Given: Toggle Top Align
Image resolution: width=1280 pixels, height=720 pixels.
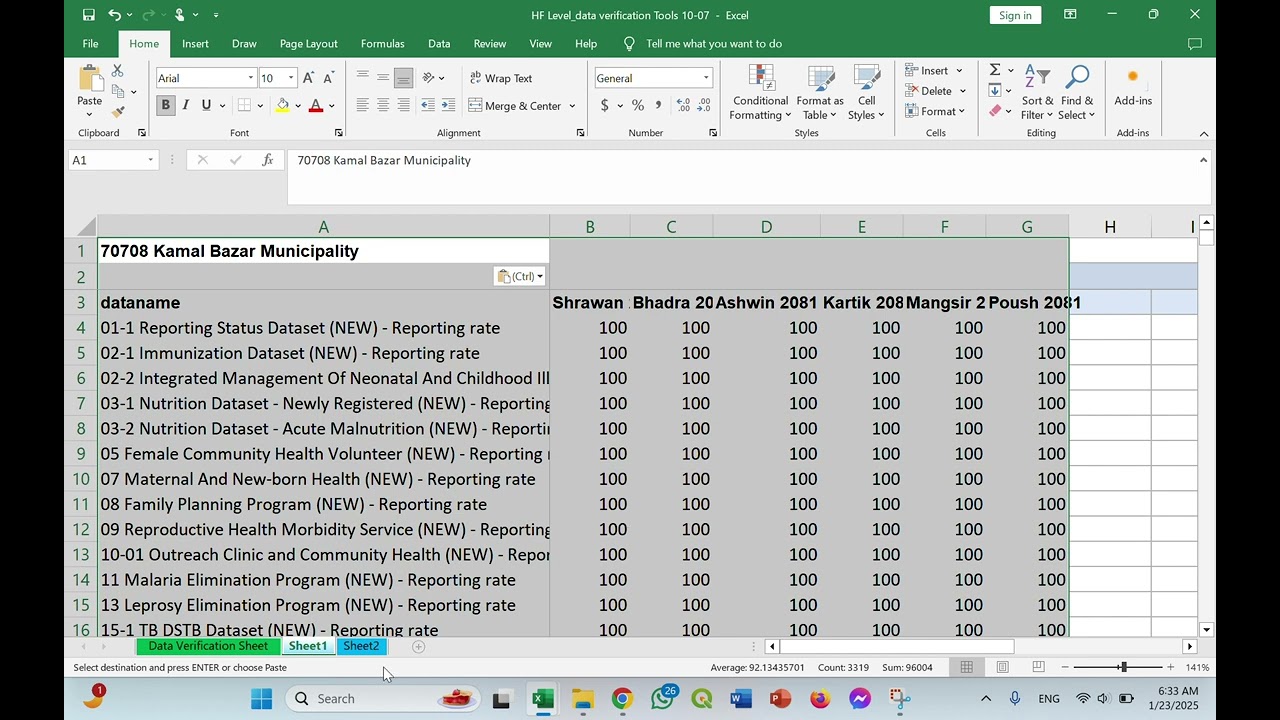Looking at the screenshot, I should coord(362,78).
